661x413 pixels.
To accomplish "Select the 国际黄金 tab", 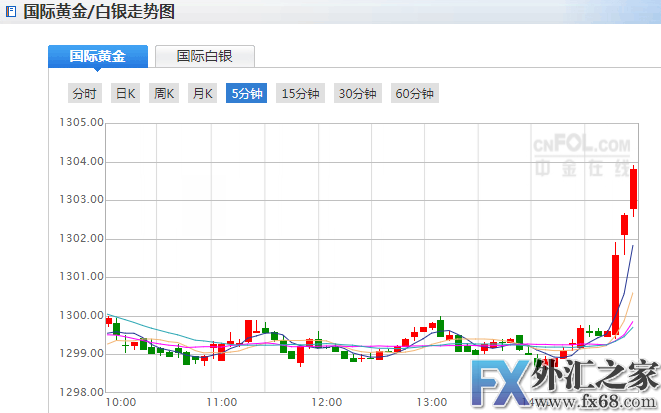I will (x=98, y=56).
